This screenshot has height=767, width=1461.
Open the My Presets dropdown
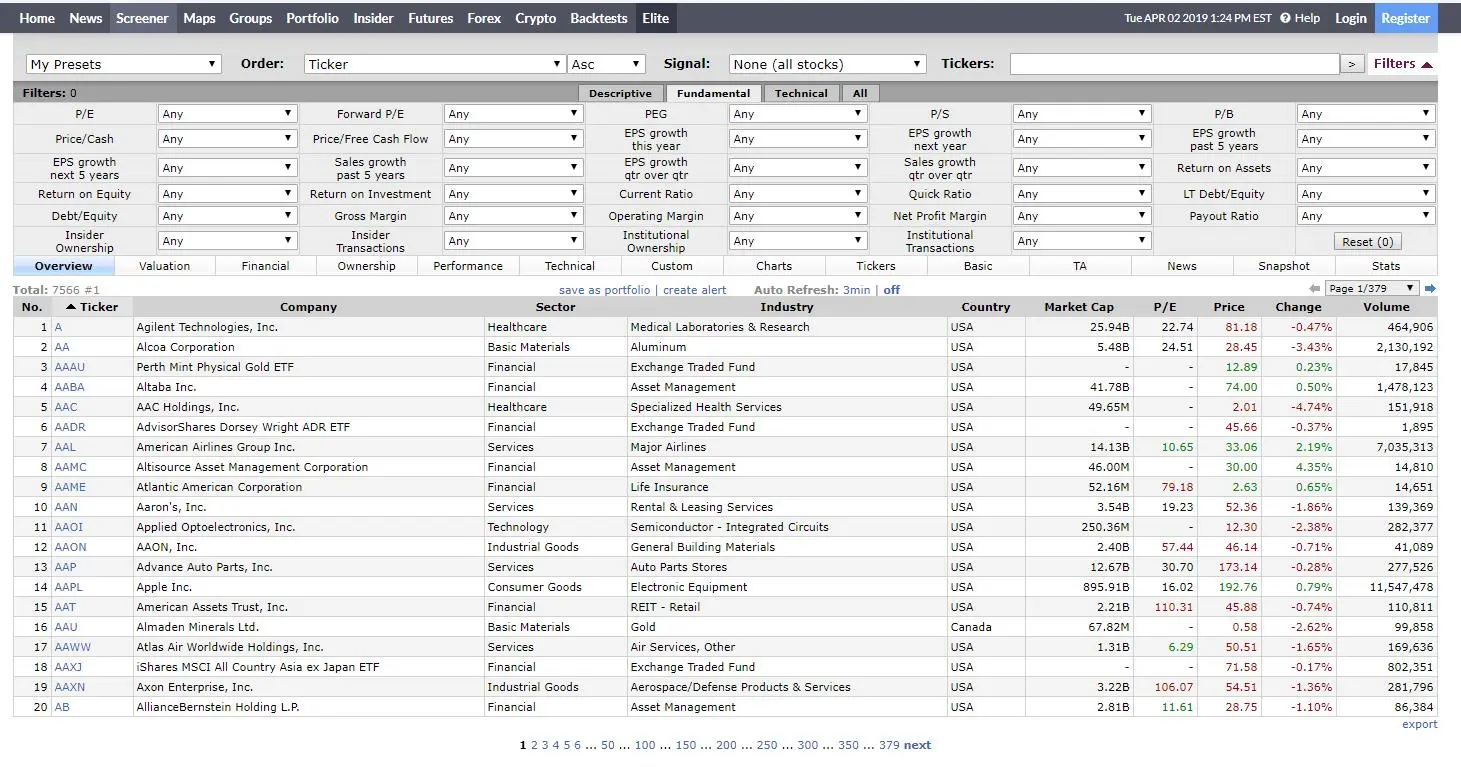[x=124, y=64]
